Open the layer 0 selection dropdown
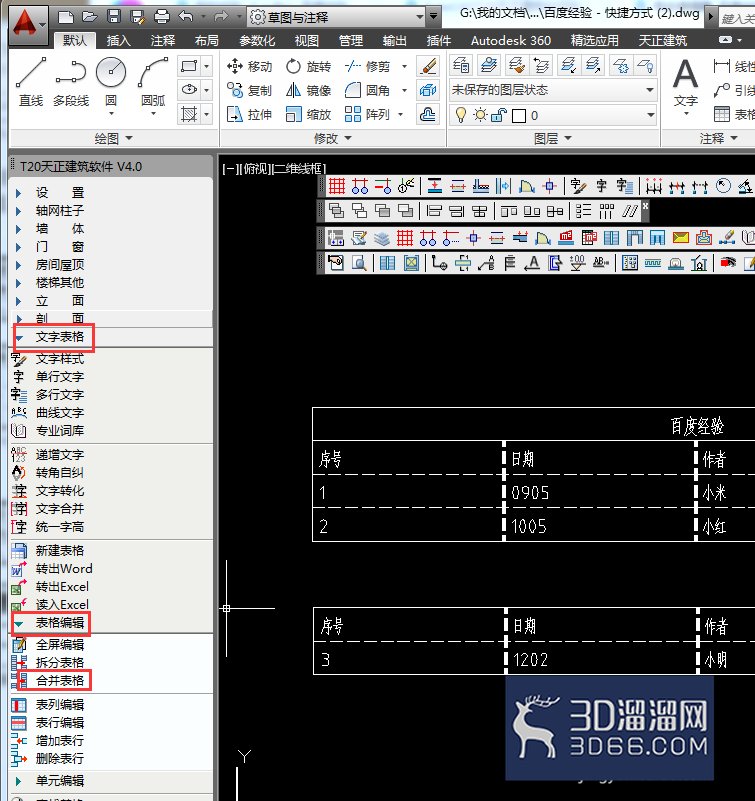 coord(650,115)
